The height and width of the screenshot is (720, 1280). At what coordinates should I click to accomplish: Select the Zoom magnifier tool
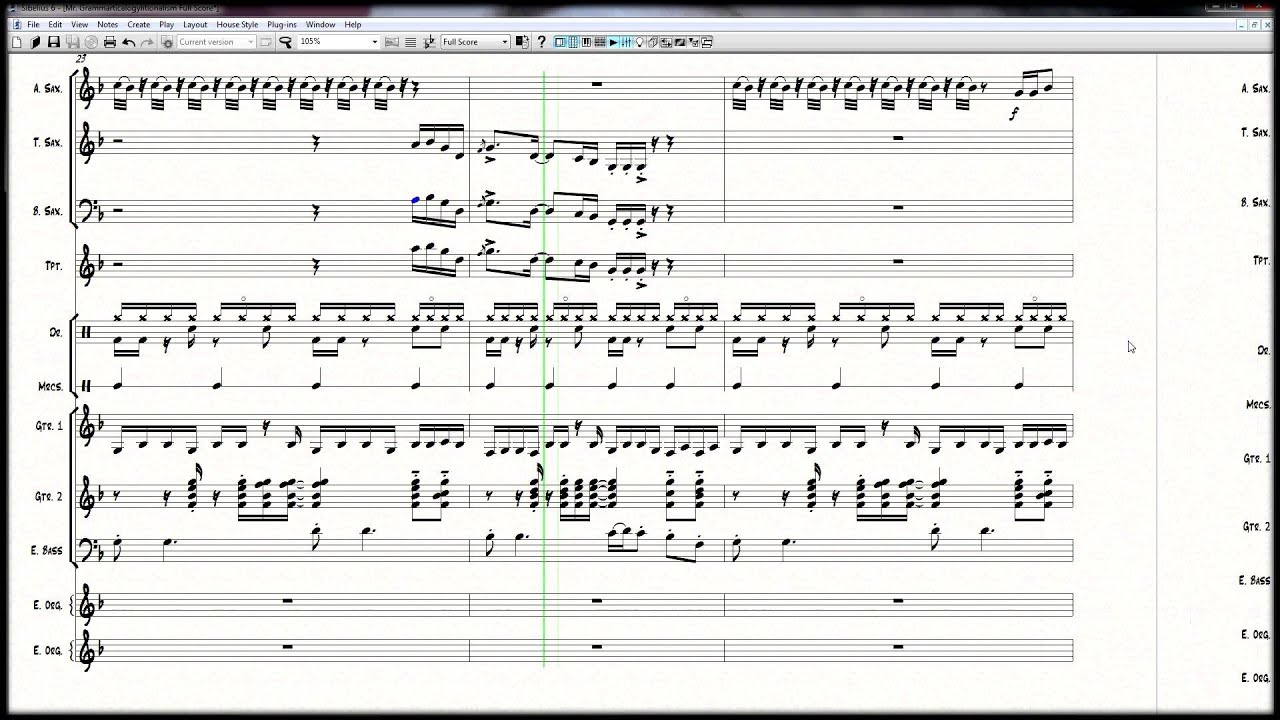(285, 42)
